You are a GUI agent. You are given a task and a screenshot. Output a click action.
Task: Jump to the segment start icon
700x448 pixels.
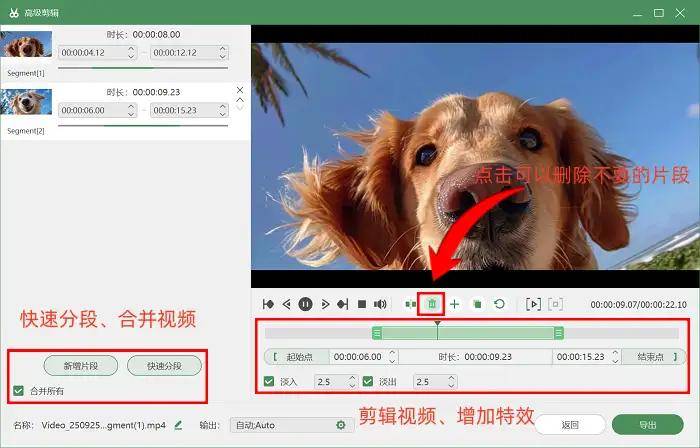pos(268,303)
